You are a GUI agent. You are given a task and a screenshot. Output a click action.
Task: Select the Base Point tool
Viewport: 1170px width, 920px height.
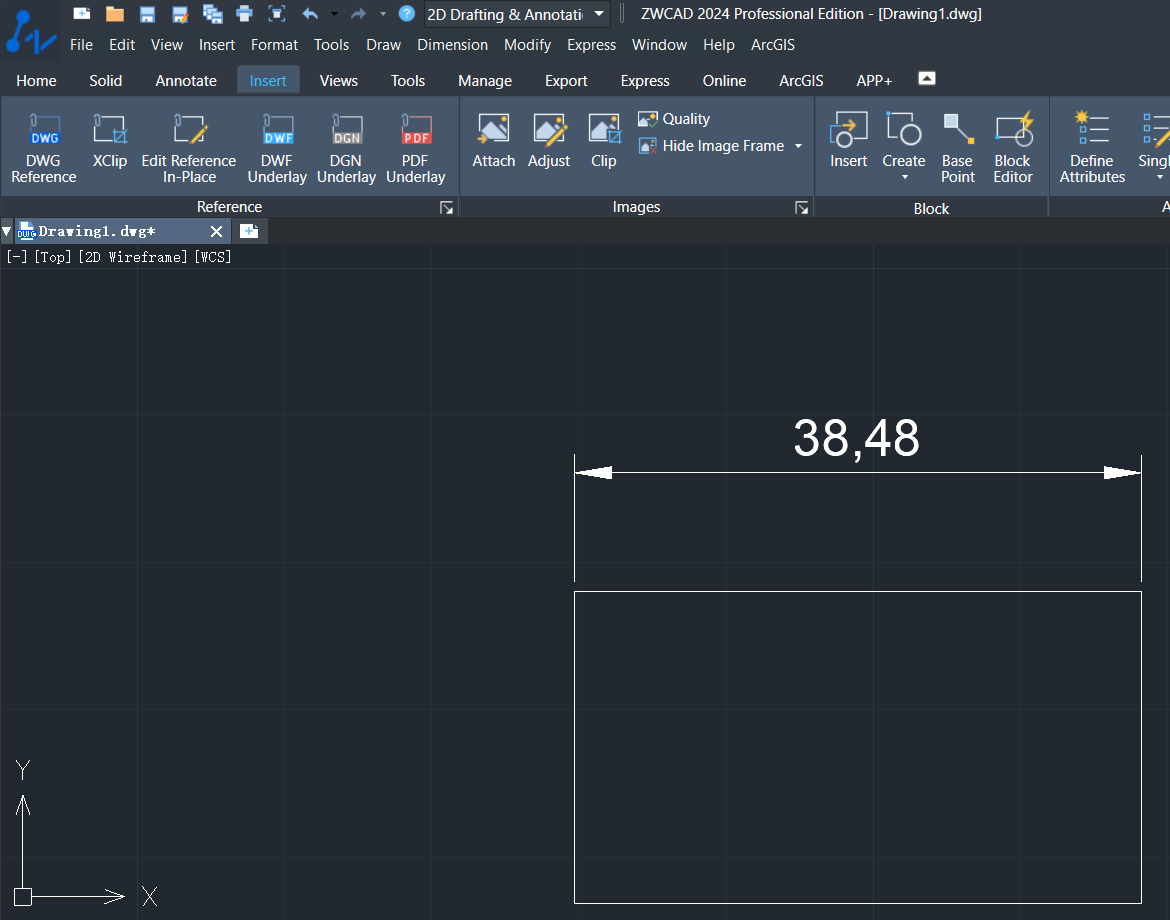[x=958, y=148]
